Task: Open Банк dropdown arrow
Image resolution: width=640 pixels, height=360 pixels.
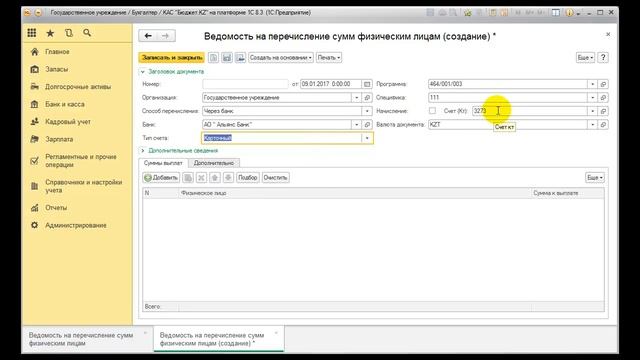Action: pyautogui.click(x=356, y=124)
